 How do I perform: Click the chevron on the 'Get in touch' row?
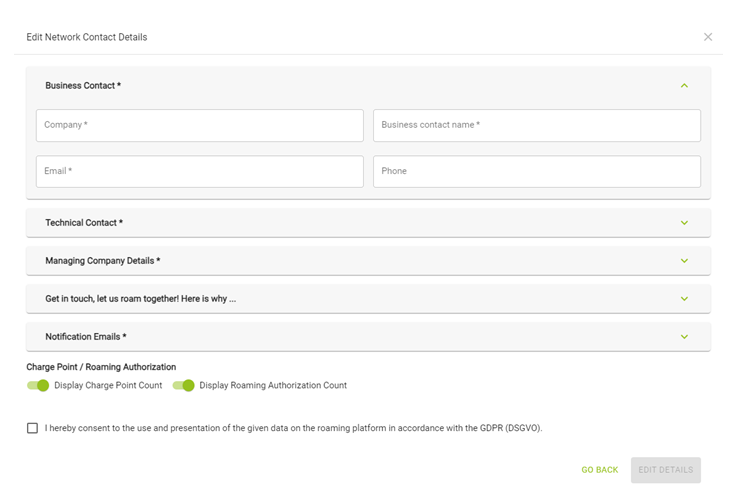[684, 299]
